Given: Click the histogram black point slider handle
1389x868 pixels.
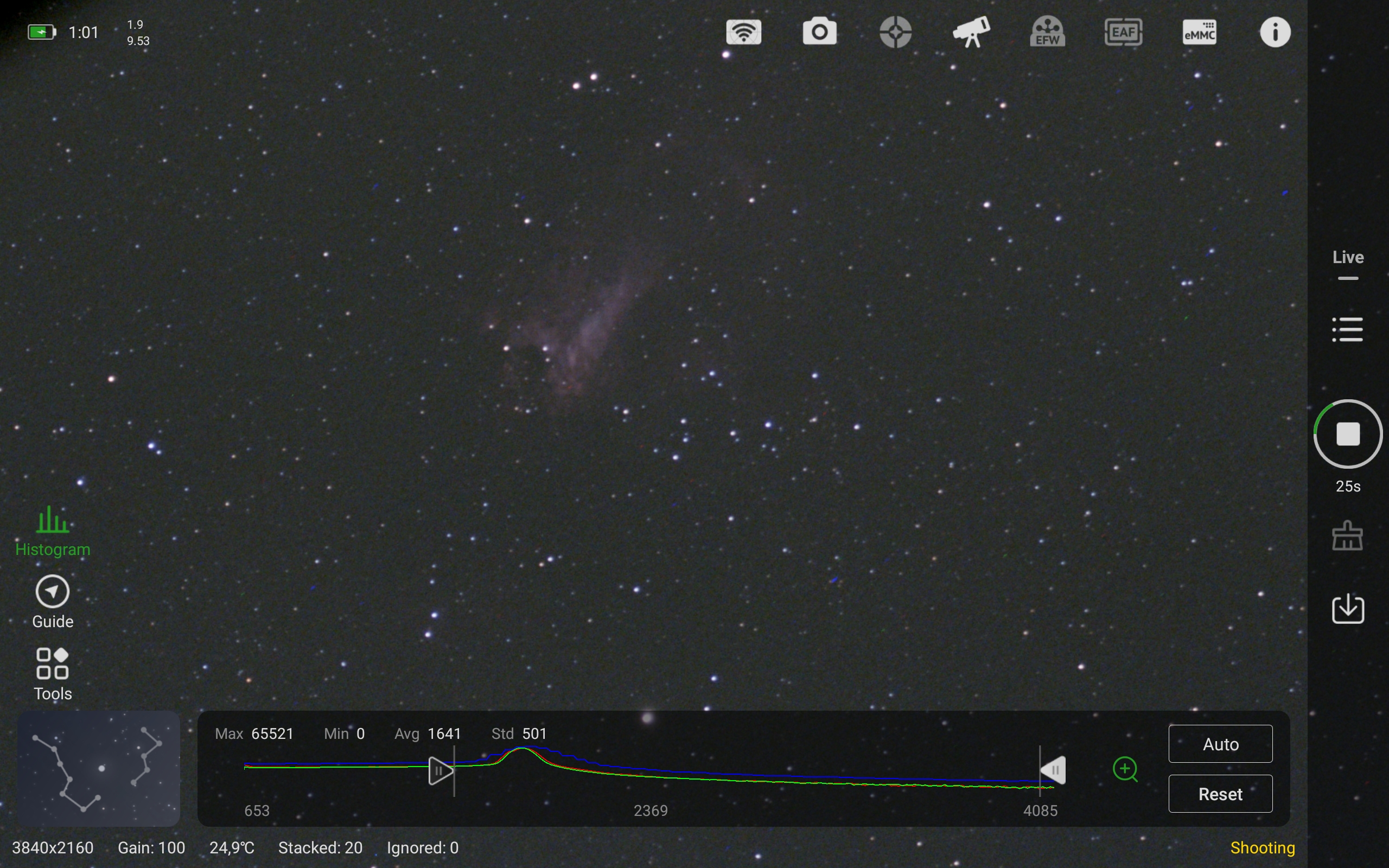Looking at the screenshot, I should 439,770.
